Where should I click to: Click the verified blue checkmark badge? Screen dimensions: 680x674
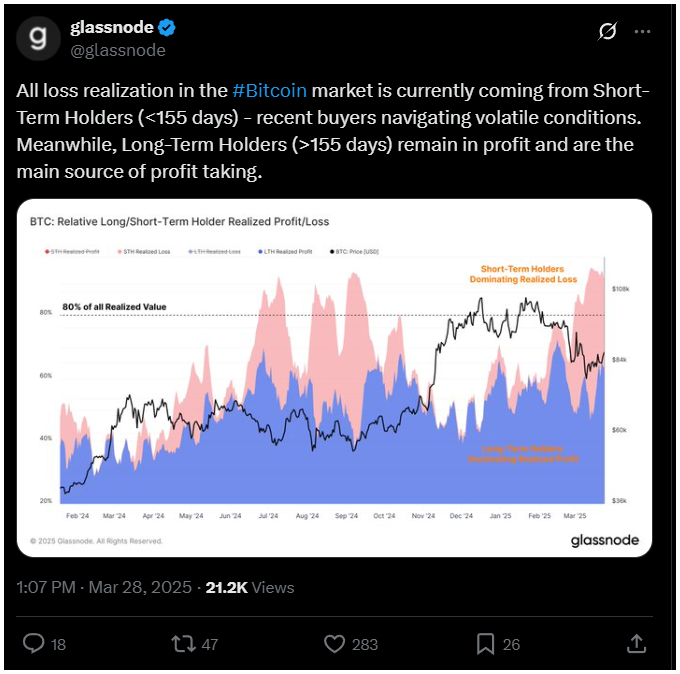167,28
